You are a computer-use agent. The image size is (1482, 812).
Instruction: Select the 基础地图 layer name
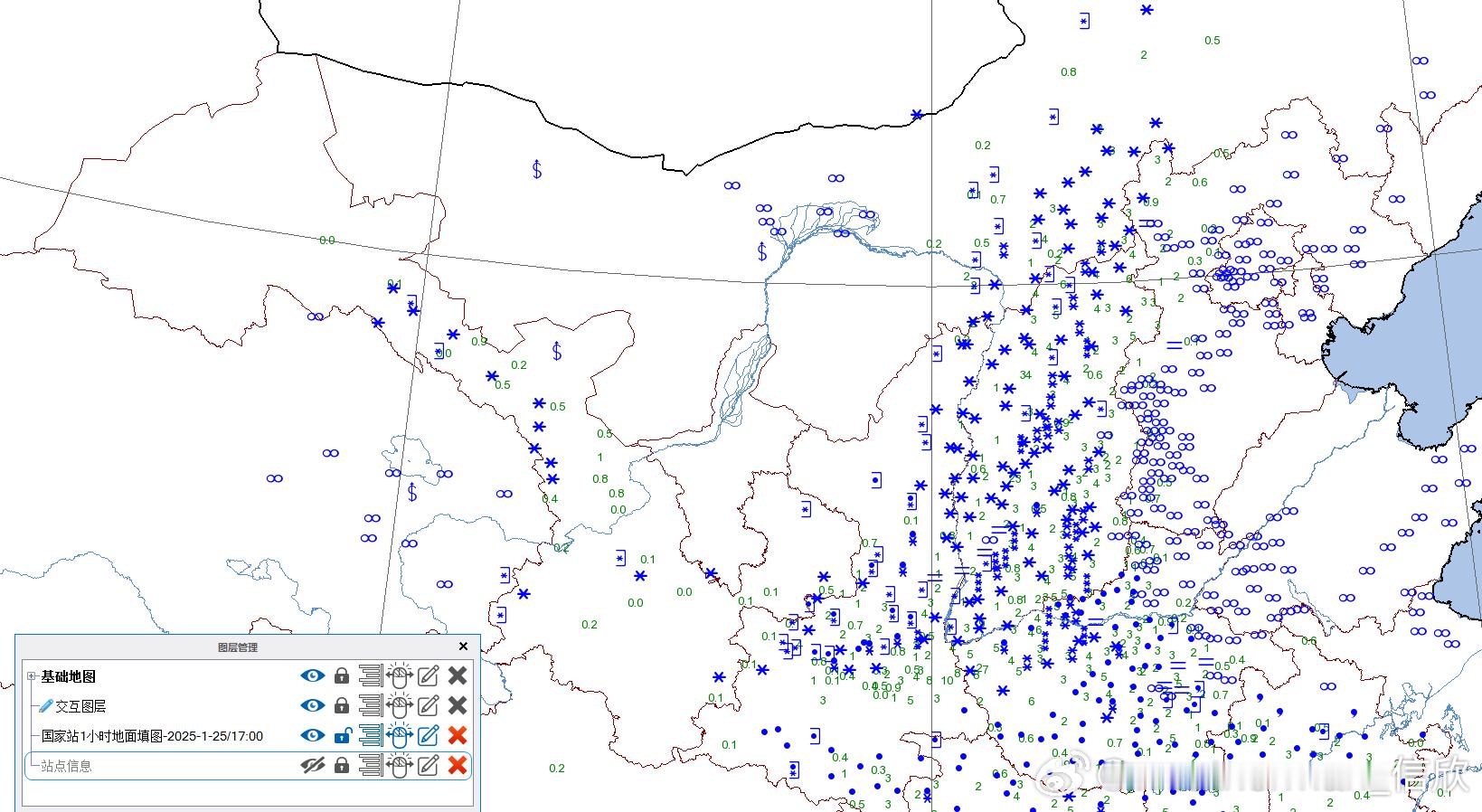pyautogui.click(x=68, y=676)
